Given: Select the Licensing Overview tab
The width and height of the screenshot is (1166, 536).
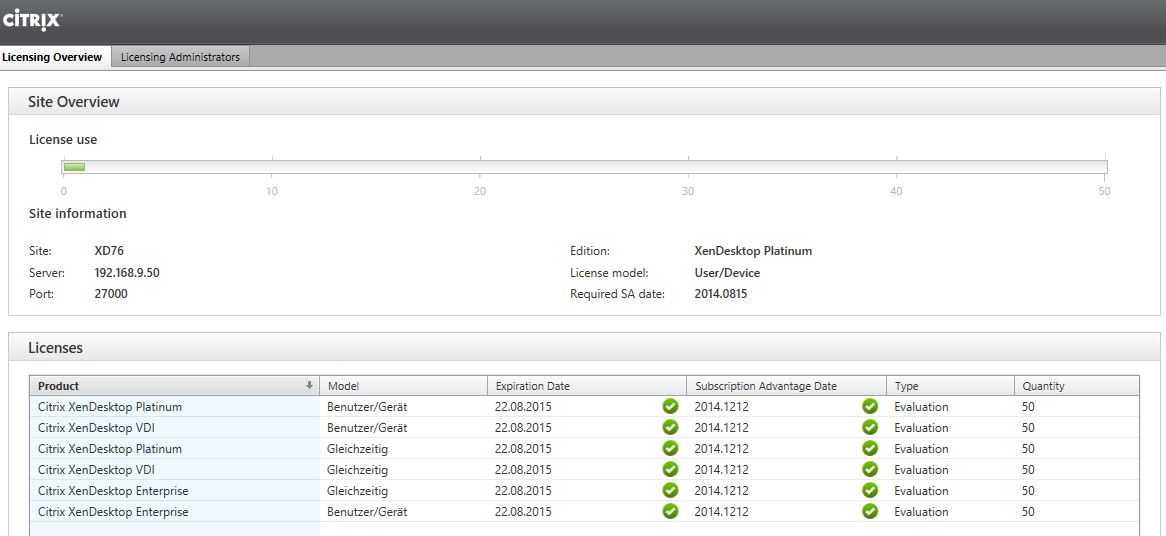Looking at the screenshot, I should tap(52, 57).
